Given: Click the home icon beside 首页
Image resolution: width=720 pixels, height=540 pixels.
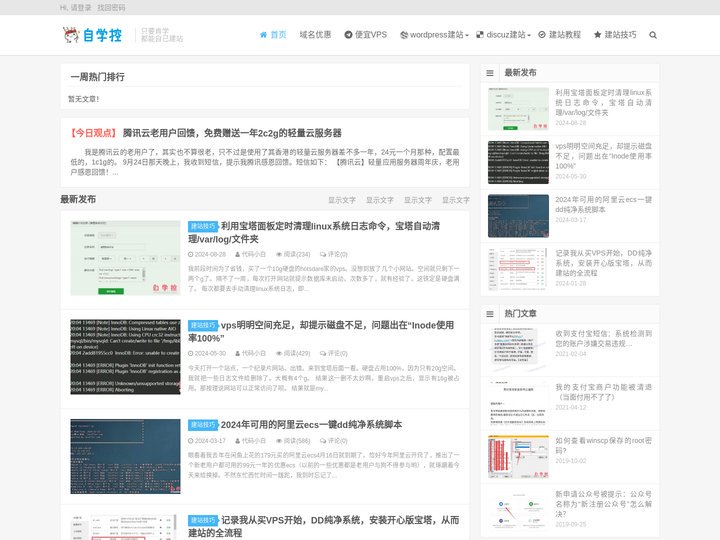Looking at the screenshot, I should [263, 35].
